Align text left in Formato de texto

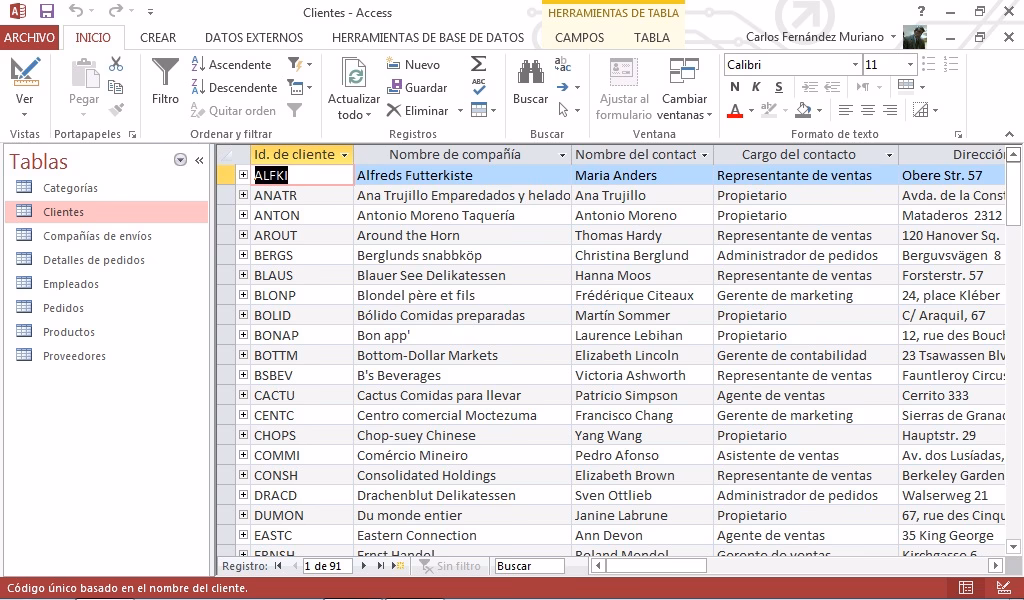click(x=846, y=110)
